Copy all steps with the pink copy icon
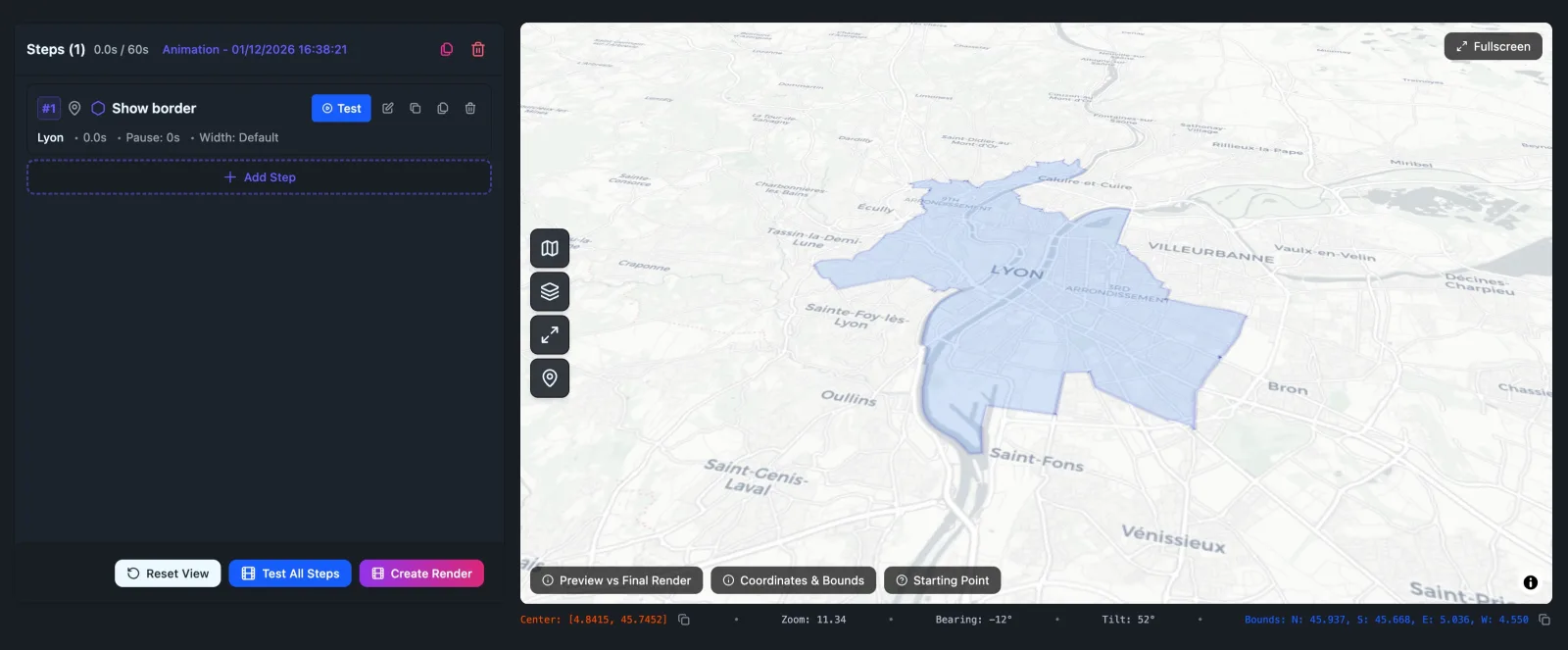This screenshot has height=650, width=1568. [x=447, y=49]
